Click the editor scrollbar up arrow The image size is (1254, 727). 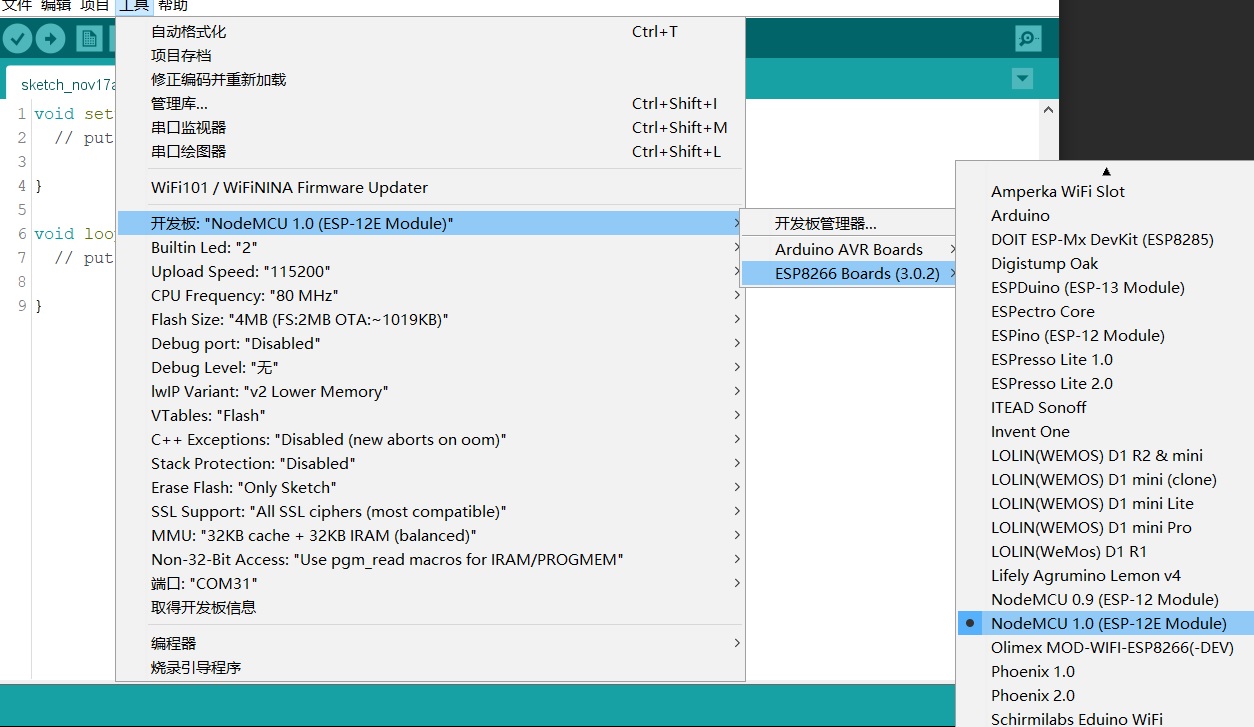point(1048,109)
